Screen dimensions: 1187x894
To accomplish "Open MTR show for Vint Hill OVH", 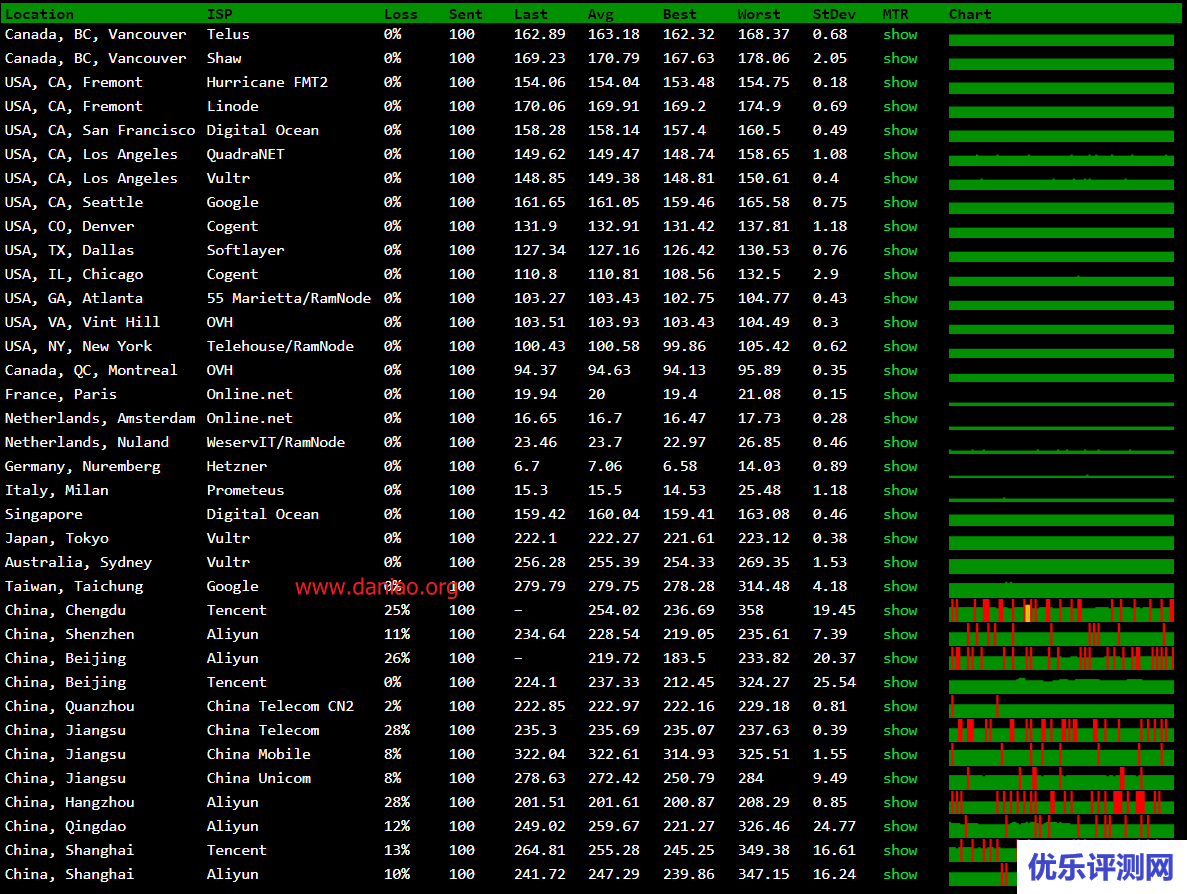I will (900, 322).
